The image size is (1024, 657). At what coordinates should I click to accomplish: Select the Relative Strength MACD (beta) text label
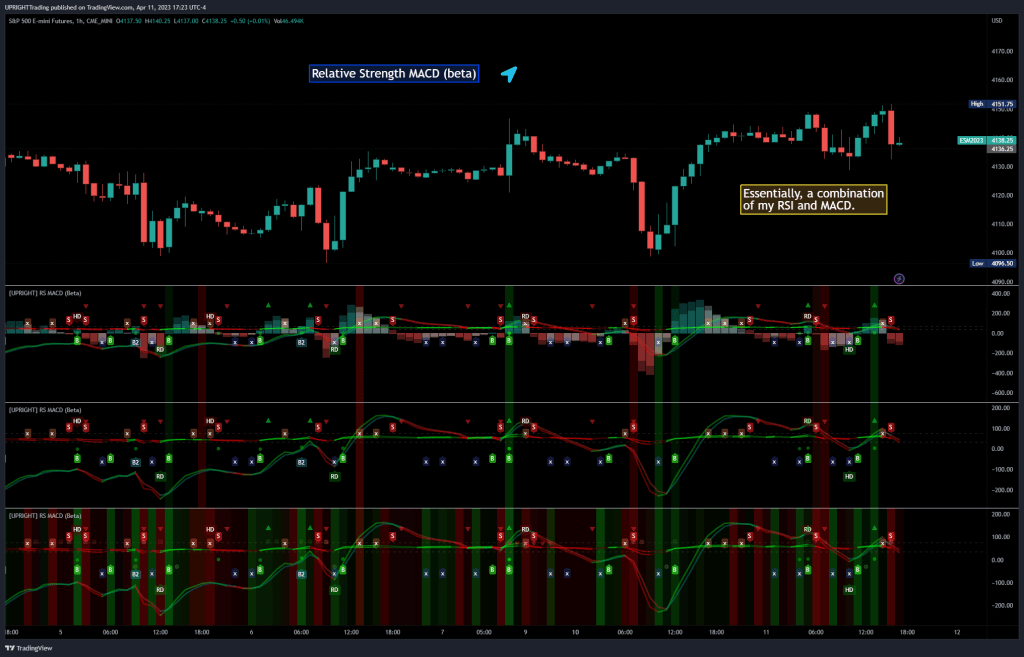393,73
